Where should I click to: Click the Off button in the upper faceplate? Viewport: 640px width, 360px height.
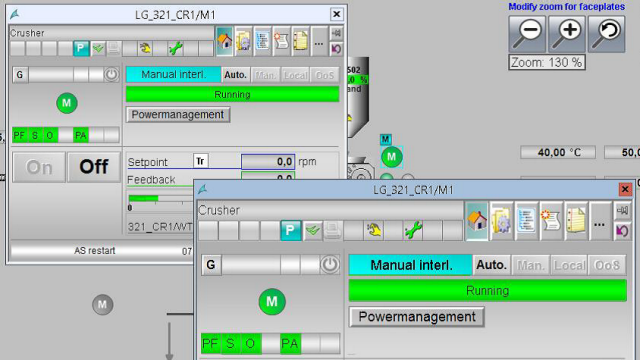[94, 167]
